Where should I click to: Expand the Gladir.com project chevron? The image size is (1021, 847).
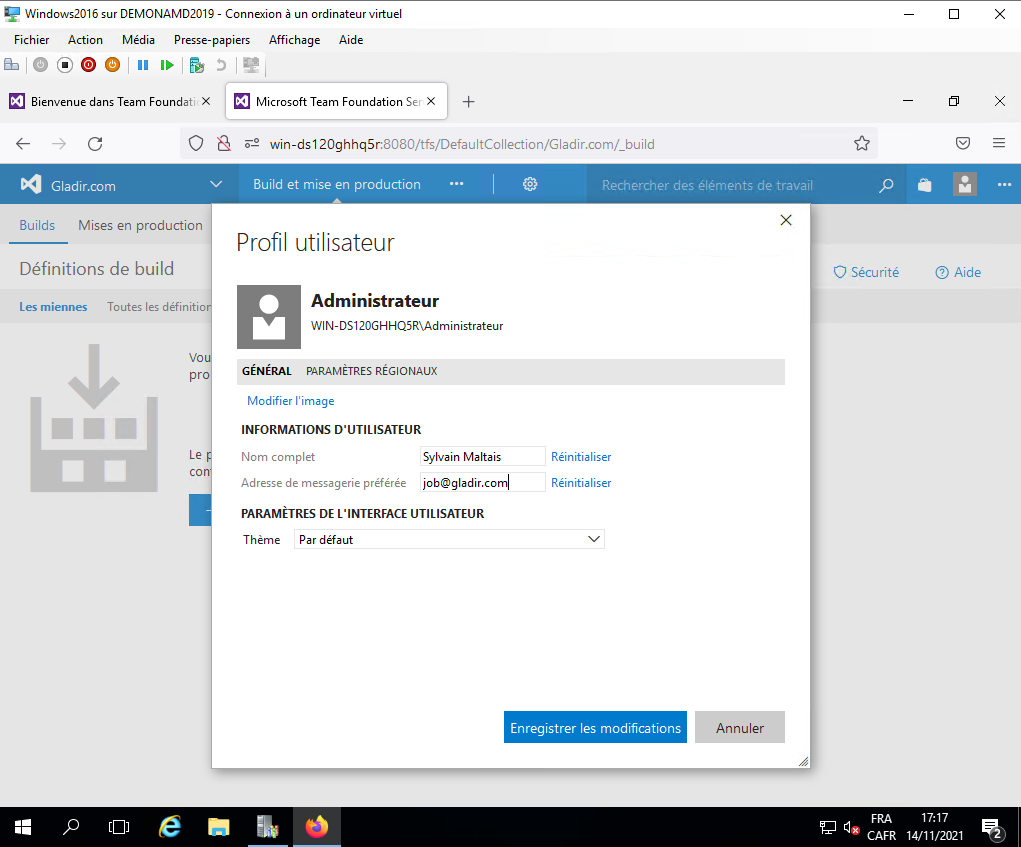click(x=216, y=184)
